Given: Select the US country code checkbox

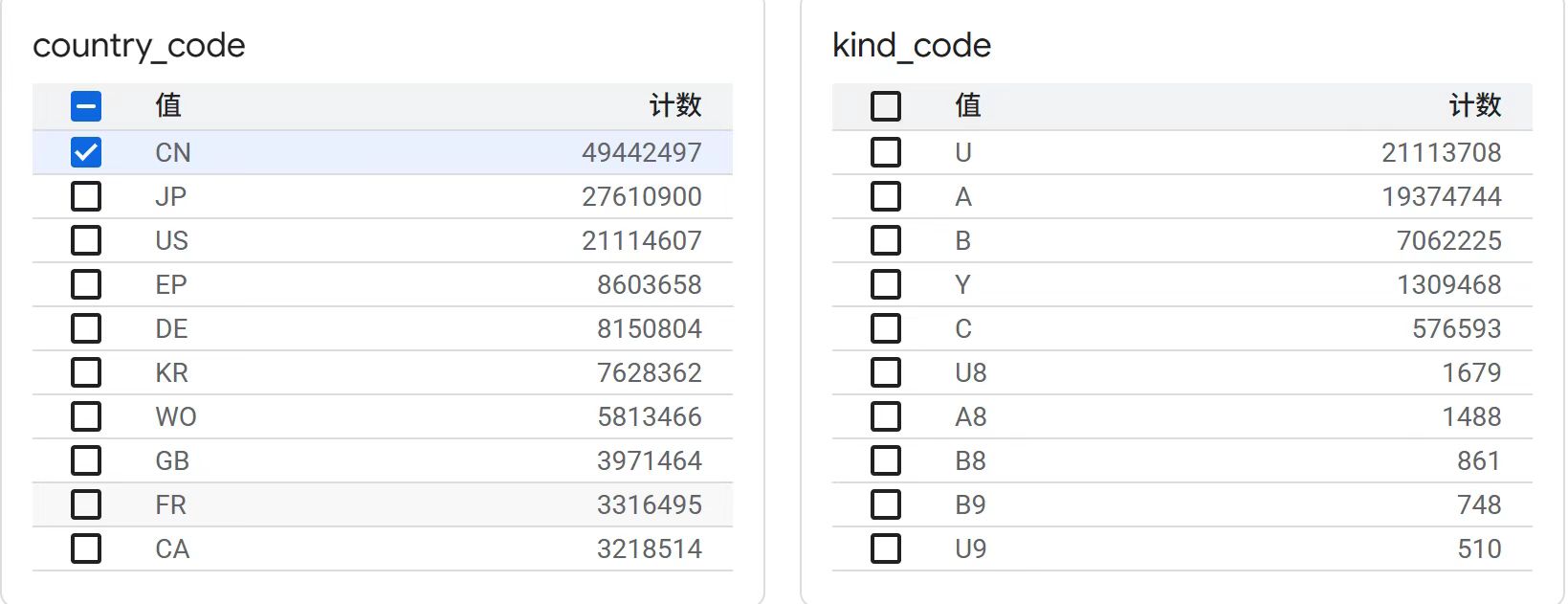Looking at the screenshot, I should coord(86,240).
